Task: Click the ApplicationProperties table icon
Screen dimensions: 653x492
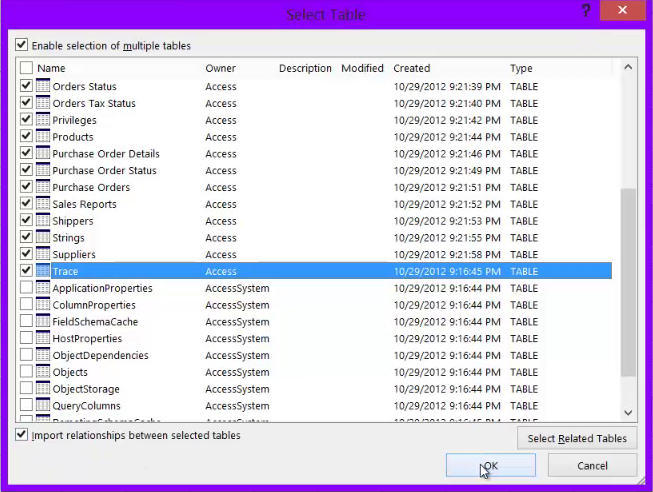Action: click(x=43, y=288)
